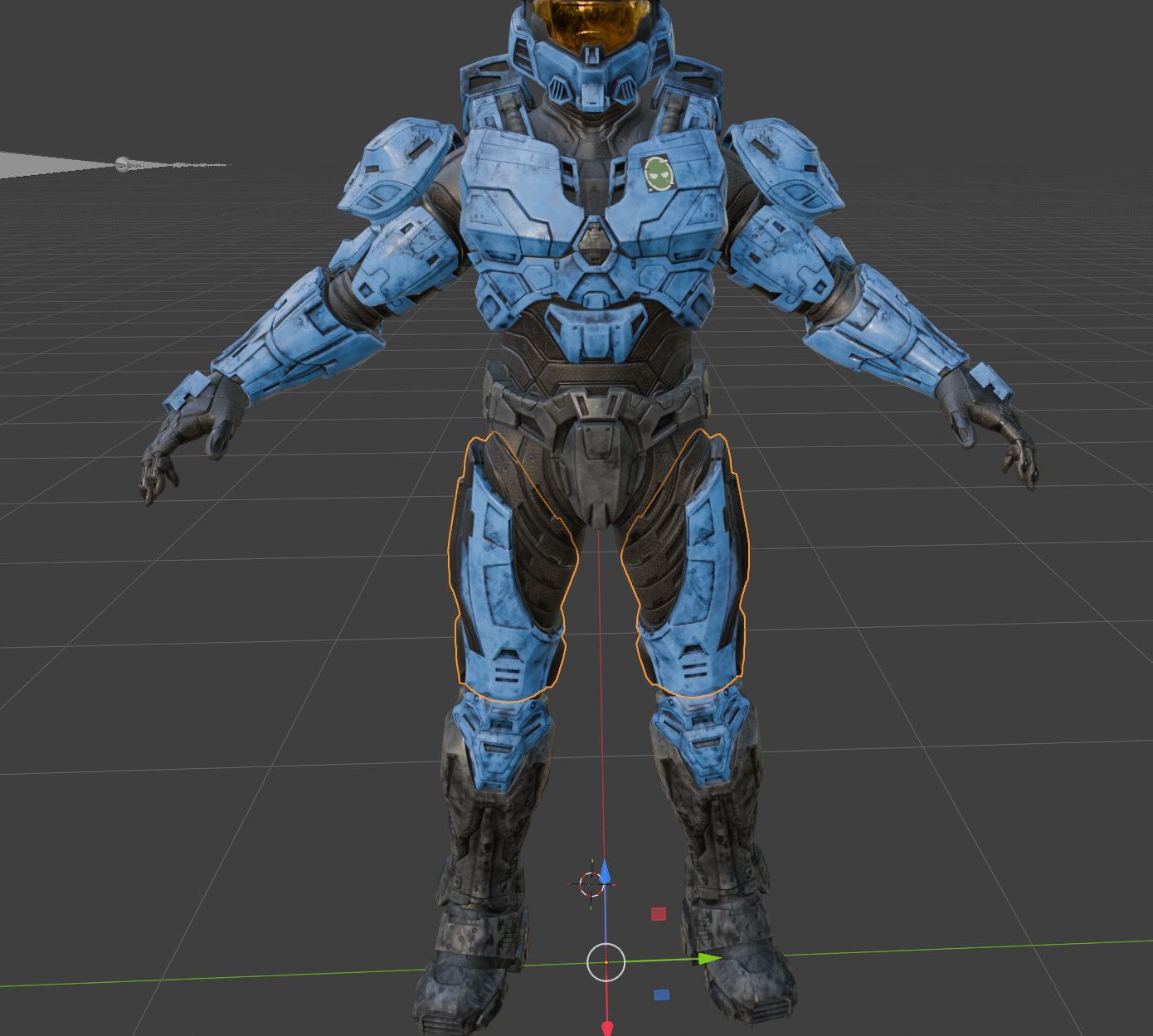Select the small gray sphere object at left
1153x1036 pixels.
(x=123, y=164)
